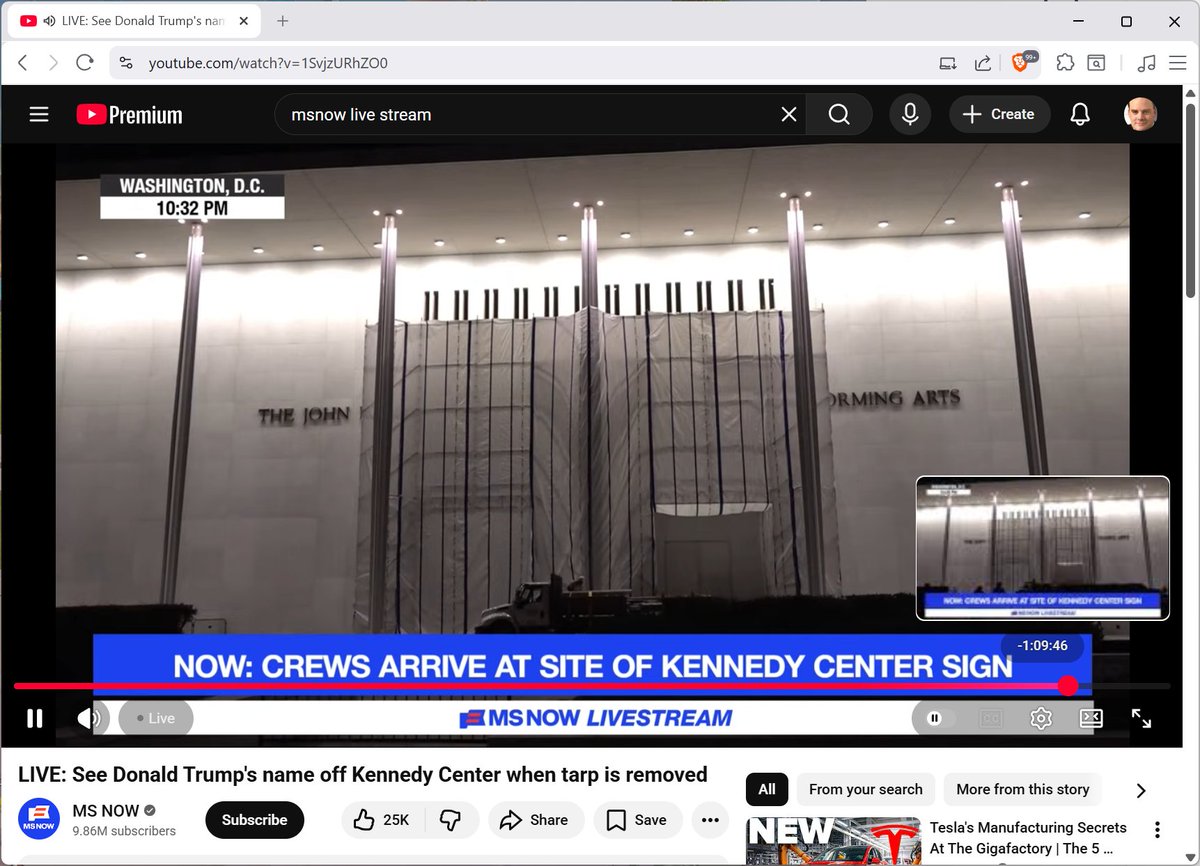Open options menu for Tesla video
Viewport: 1200px width, 866px height.
click(1157, 830)
